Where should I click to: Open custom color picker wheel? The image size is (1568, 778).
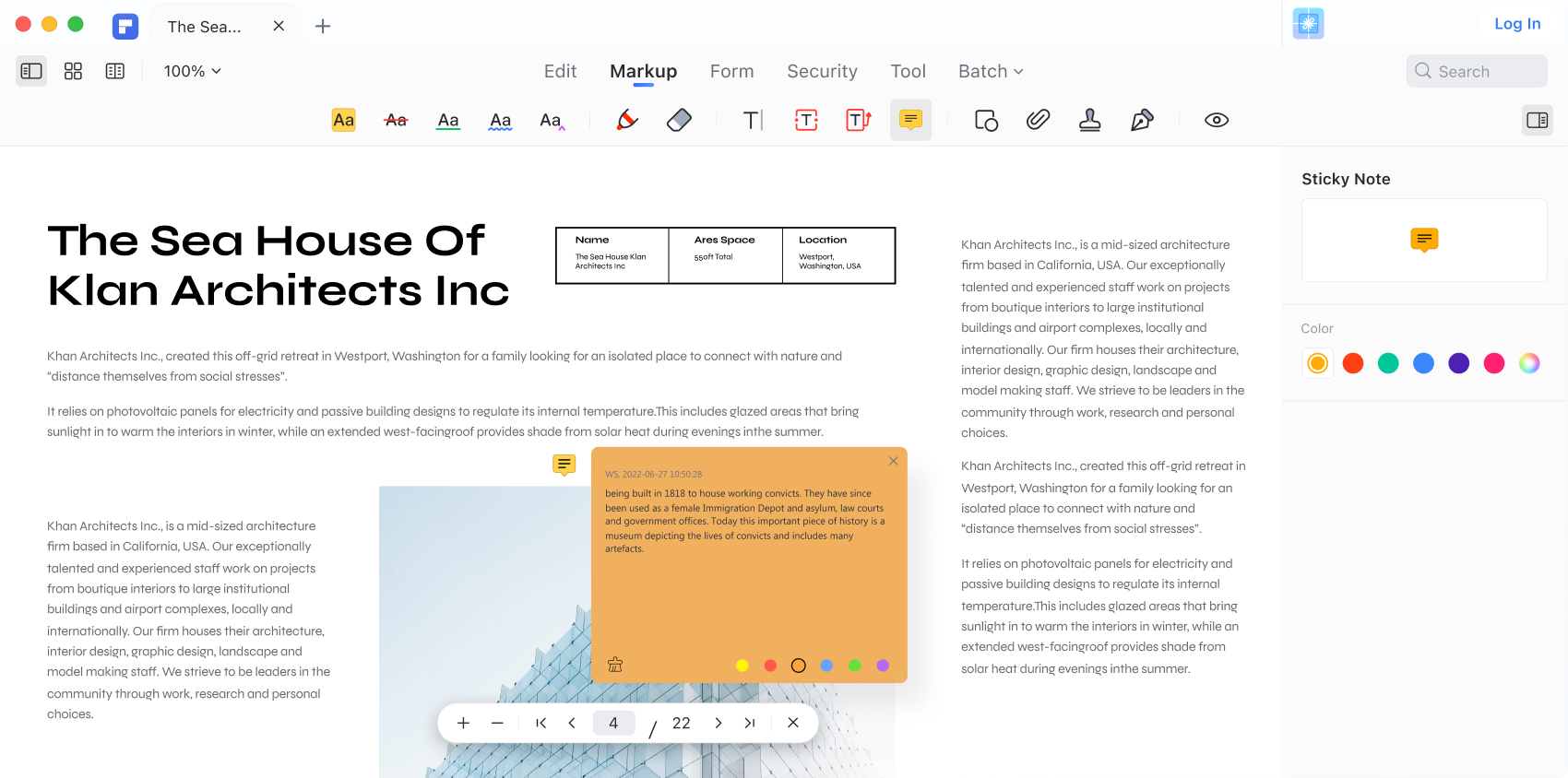[x=1529, y=363]
